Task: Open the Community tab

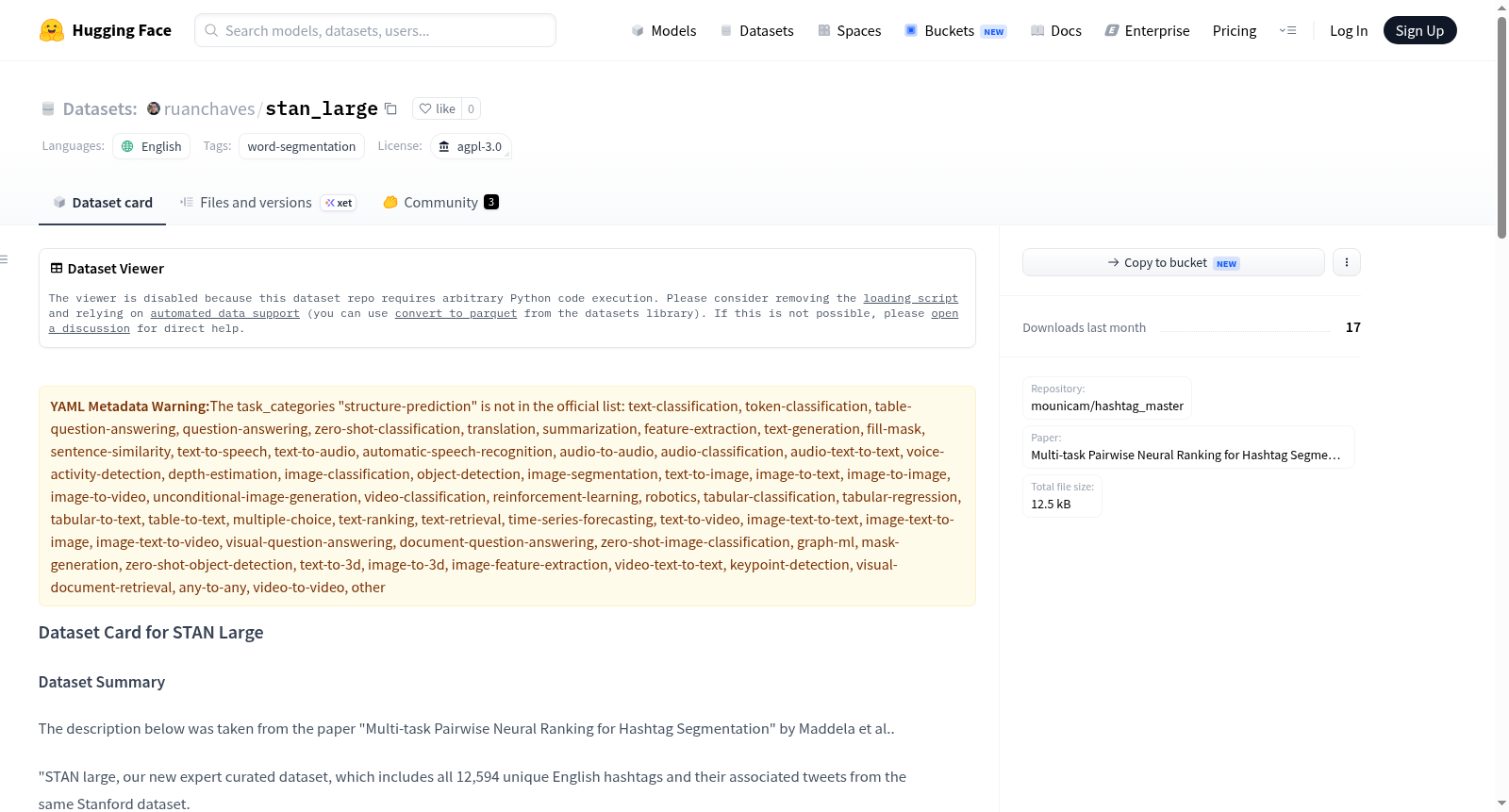Action: 440,202
